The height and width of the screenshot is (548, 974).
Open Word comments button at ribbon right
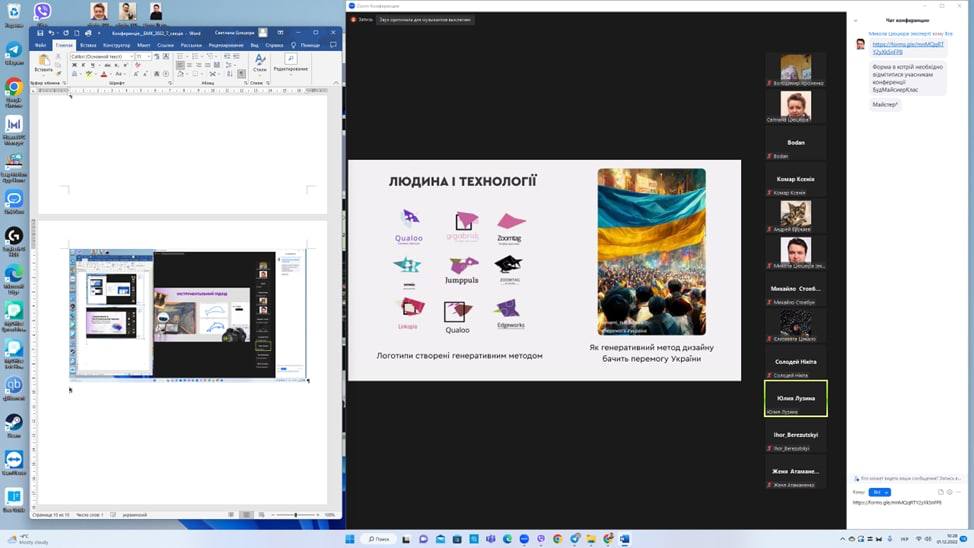[x=333, y=45]
